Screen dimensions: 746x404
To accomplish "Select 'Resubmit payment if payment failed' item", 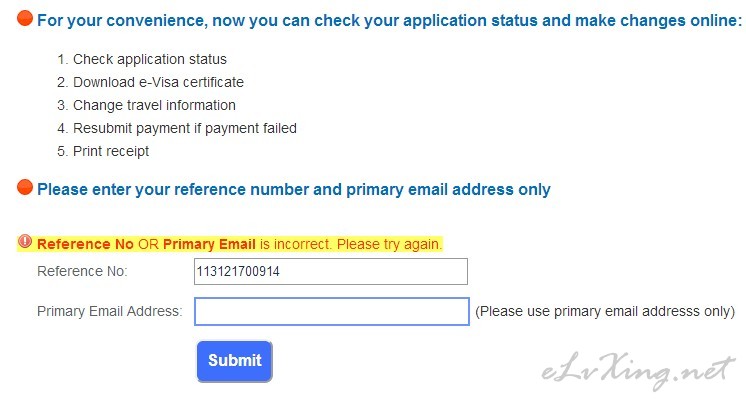I will coord(177,128).
